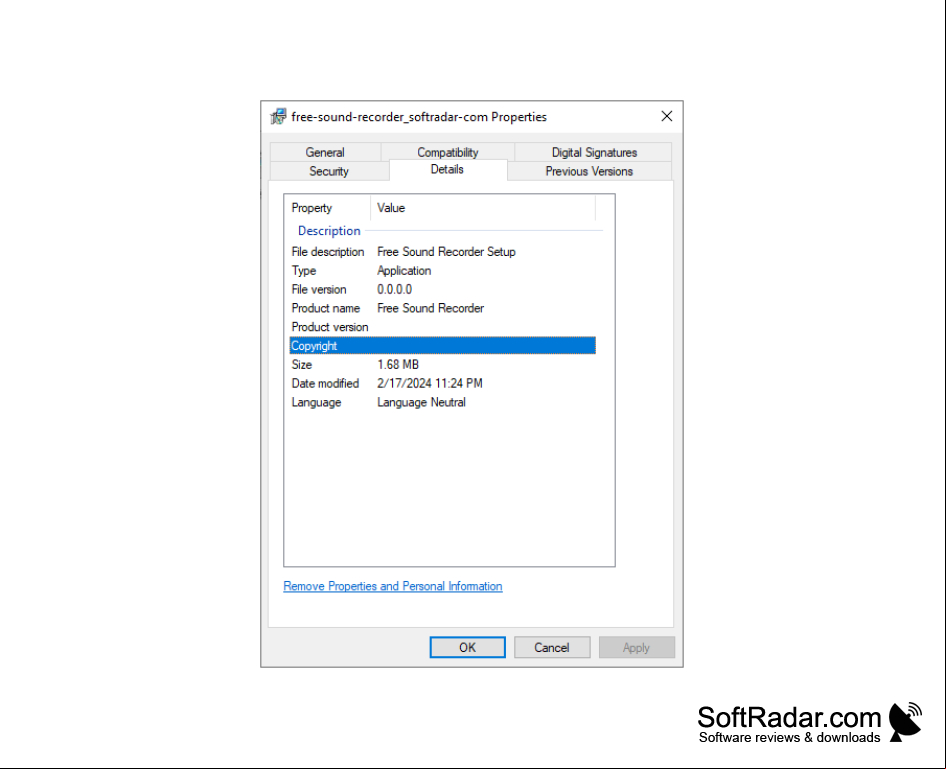Click the value Language Neutral
This screenshot has height=769, width=946.
pos(422,402)
